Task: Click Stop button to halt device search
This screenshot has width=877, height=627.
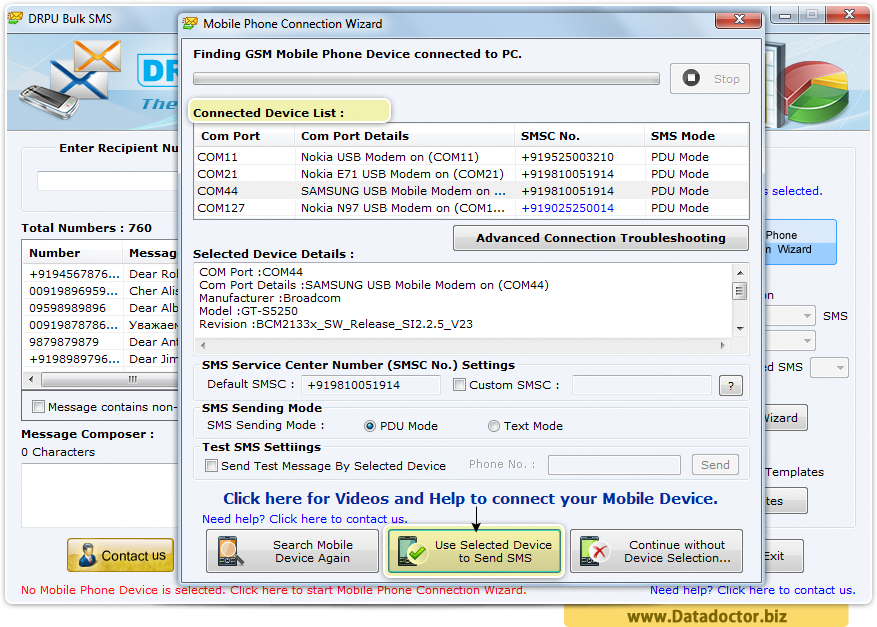Action: point(710,78)
